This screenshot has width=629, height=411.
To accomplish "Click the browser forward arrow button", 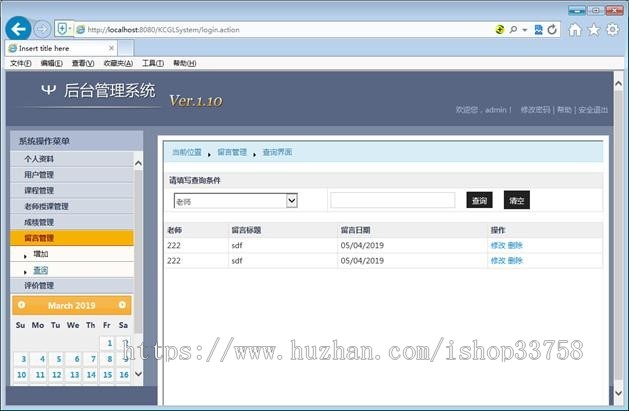I will pyautogui.click(x=42, y=29).
